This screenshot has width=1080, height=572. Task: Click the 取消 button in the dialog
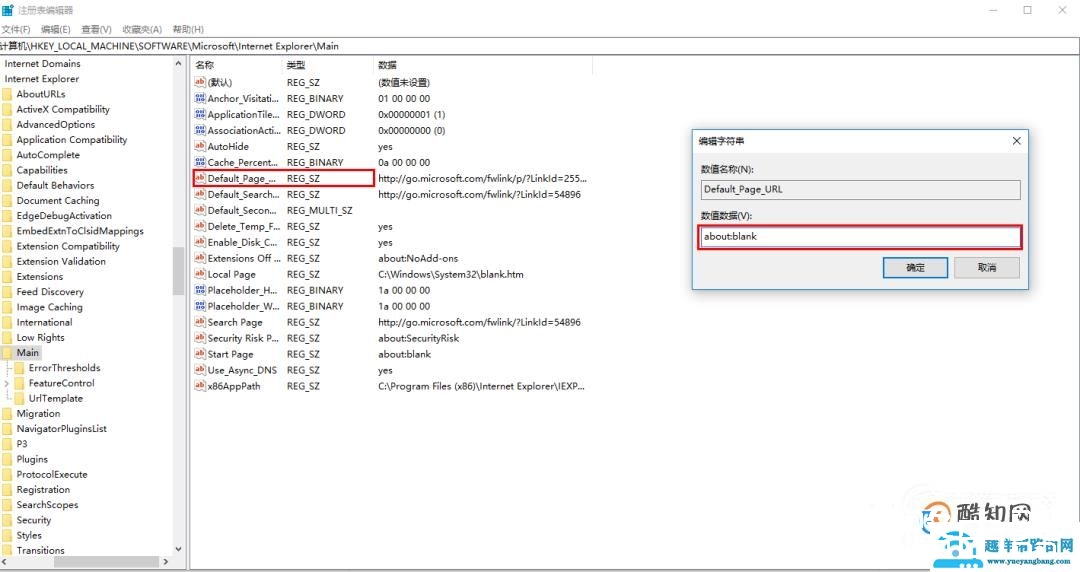pyautogui.click(x=987, y=267)
